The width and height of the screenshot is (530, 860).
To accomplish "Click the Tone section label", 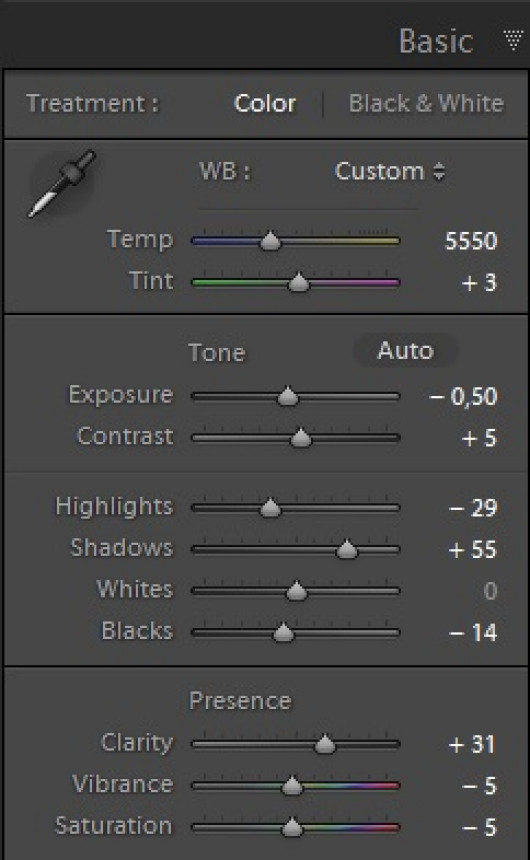I will tap(217, 353).
